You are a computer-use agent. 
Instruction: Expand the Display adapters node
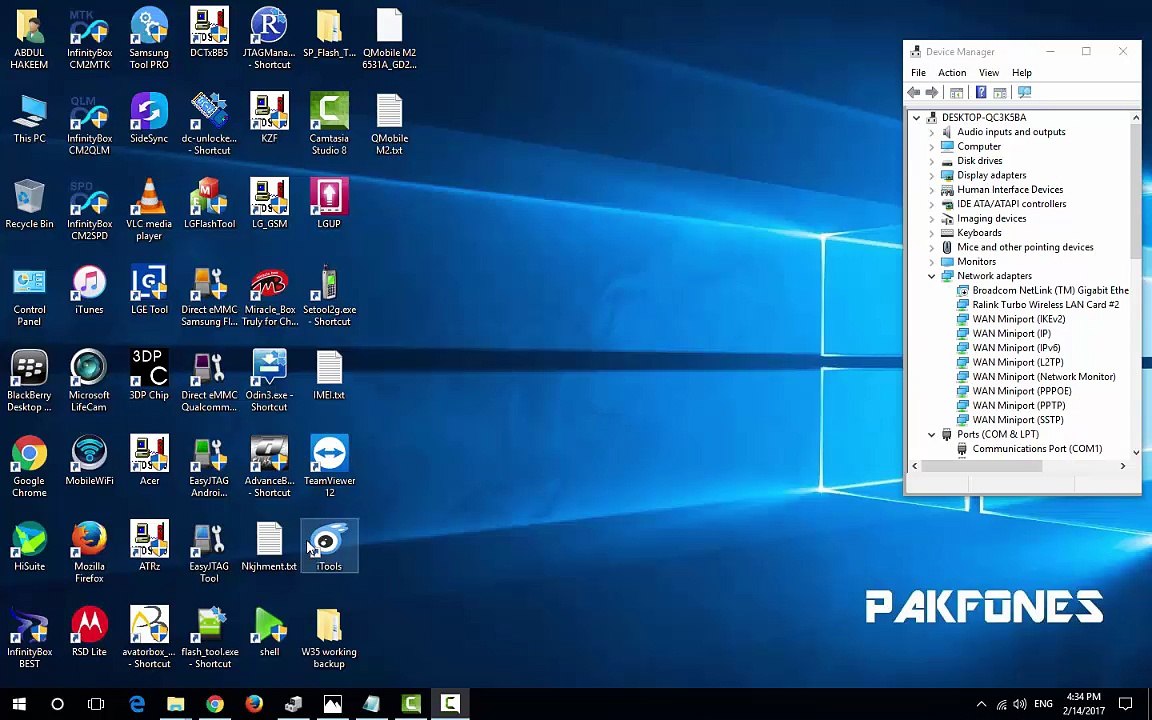tap(932, 176)
